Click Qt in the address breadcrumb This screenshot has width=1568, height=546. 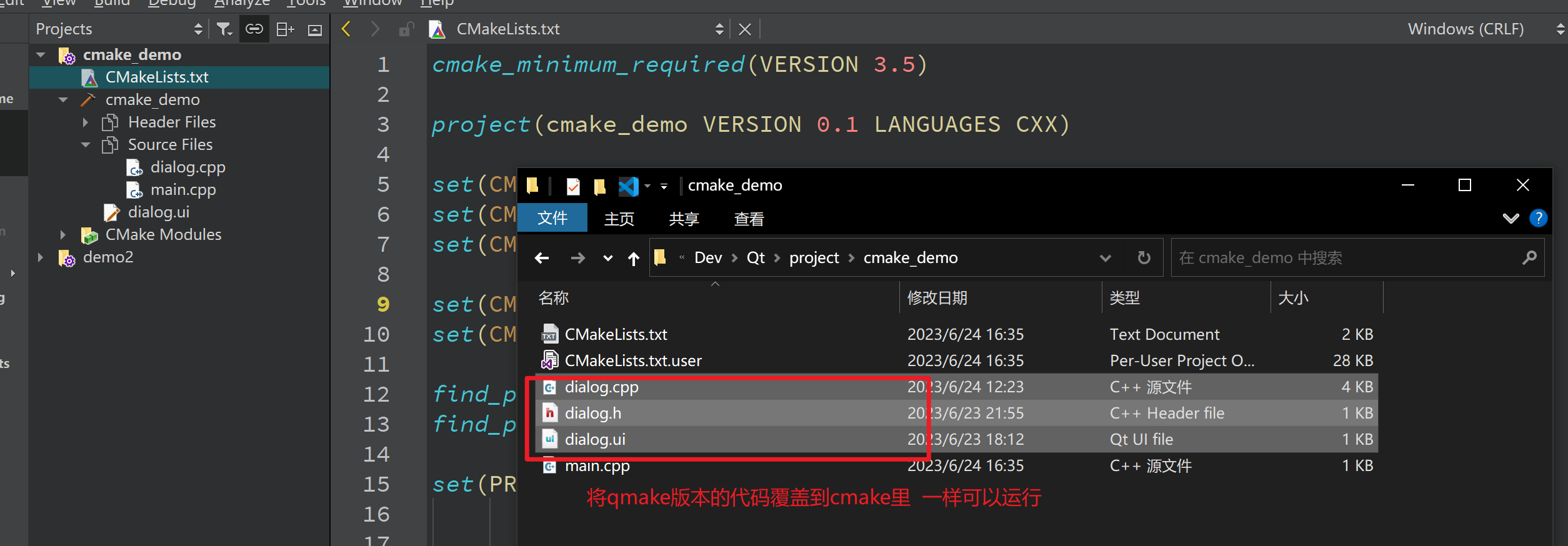(x=756, y=257)
